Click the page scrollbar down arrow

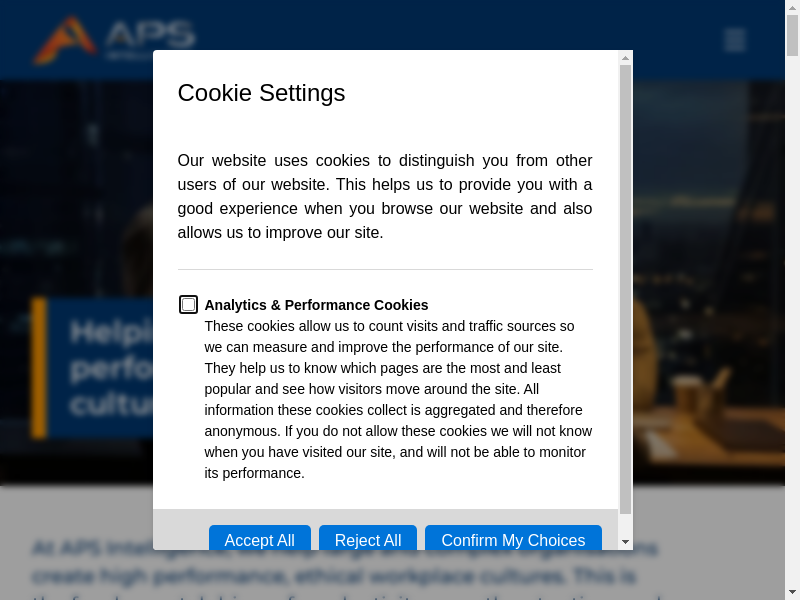tap(792, 592)
